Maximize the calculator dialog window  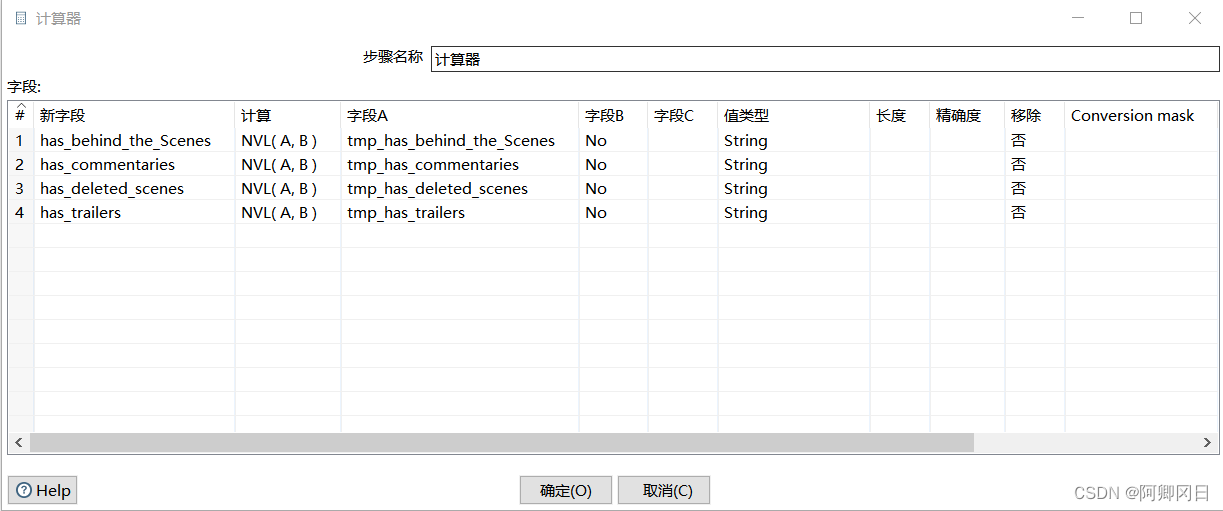[1136, 18]
